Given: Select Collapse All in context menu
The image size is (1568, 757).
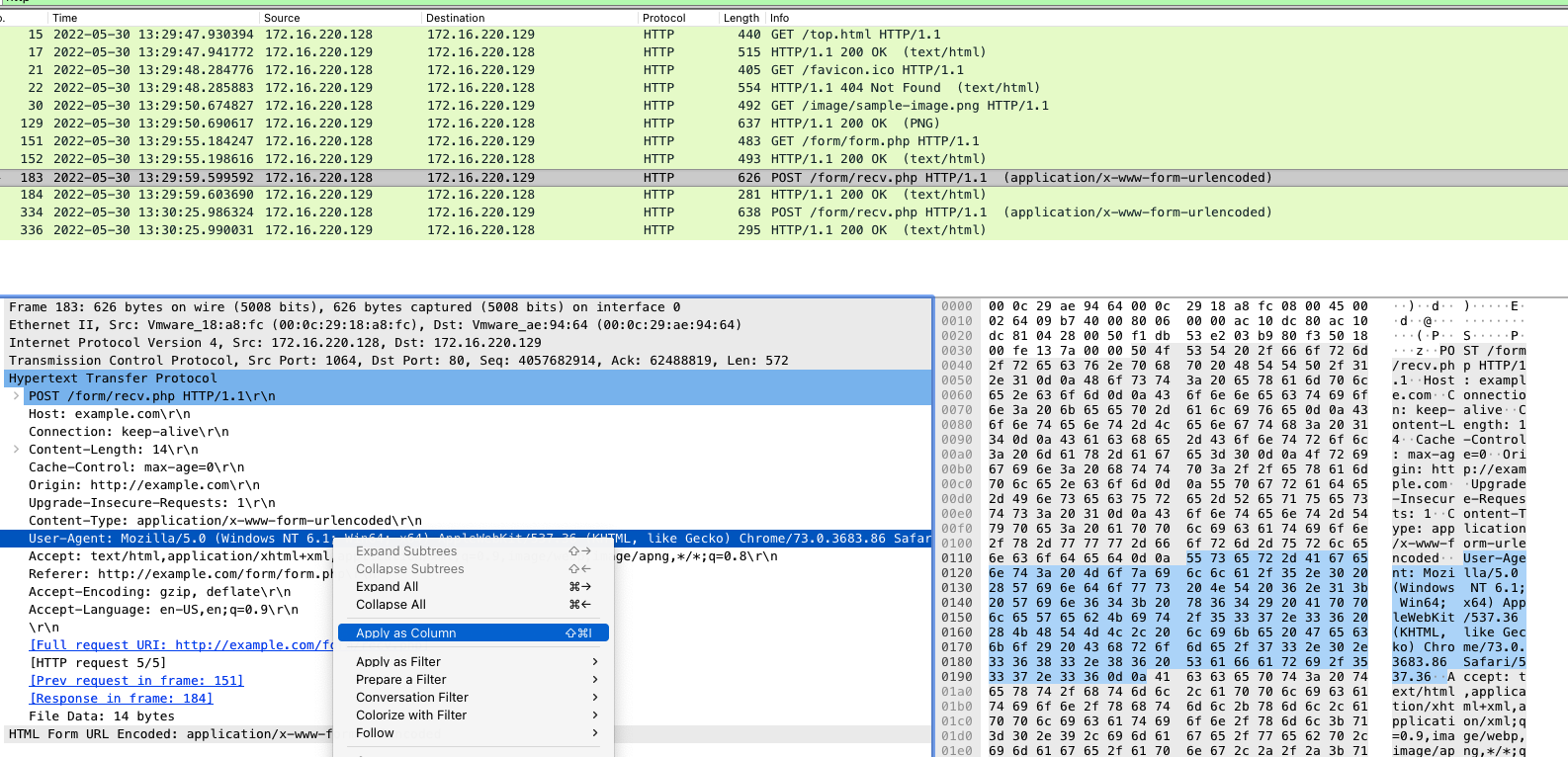Looking at the screenshot, I should [x=391, y=605].
